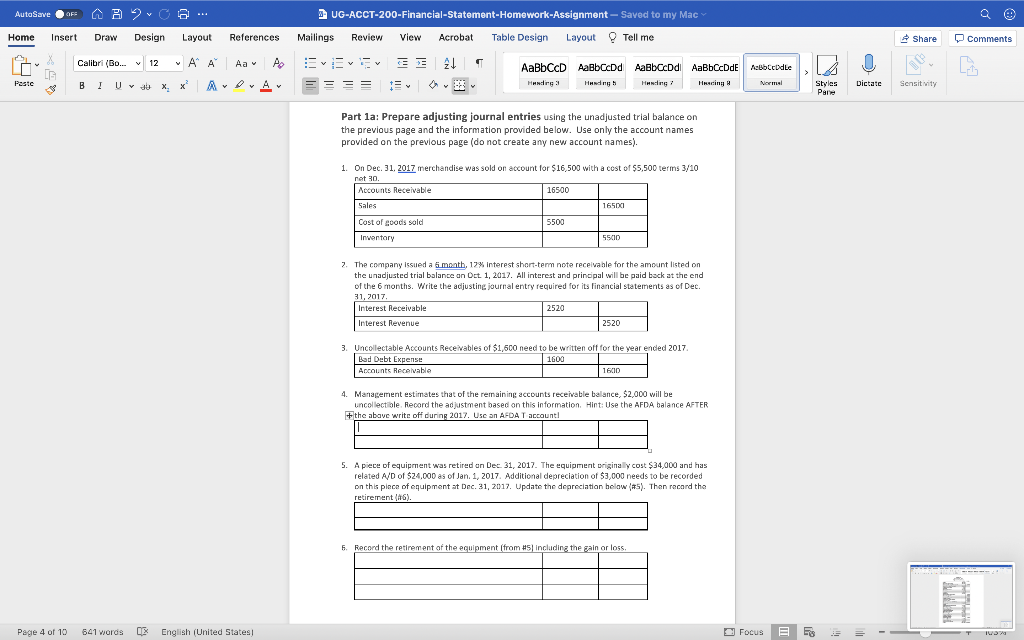Select the Sort icon in the ribbon
Image resolution: width=1024 pixels, height=640 pixels.
(449, 64)
